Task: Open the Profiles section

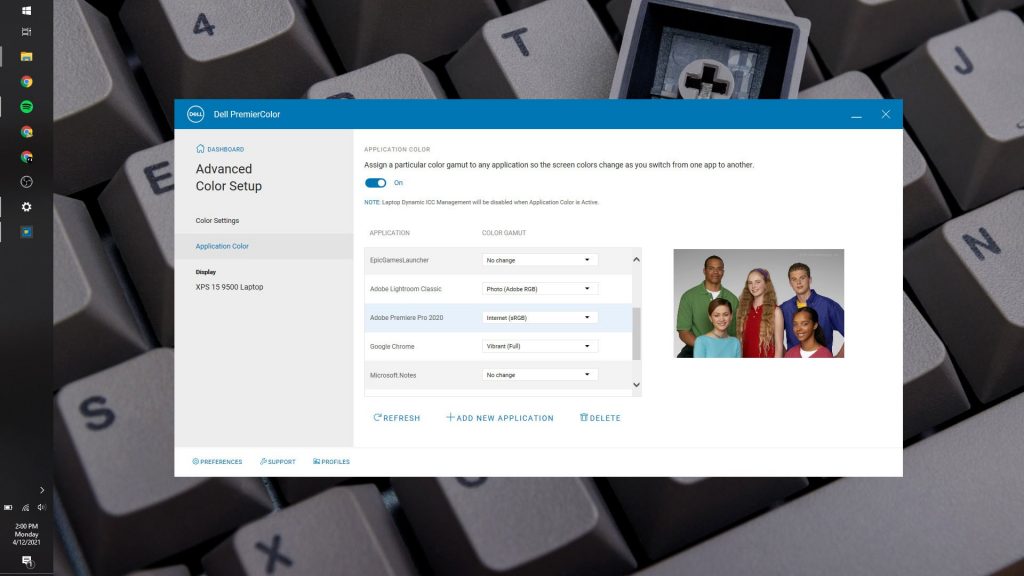Action: point(332,462)
